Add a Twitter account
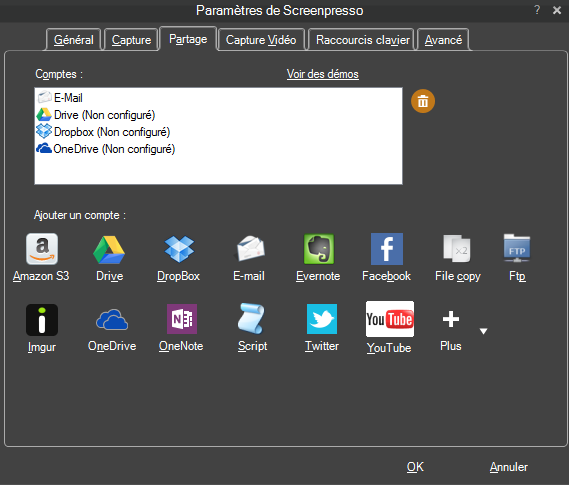This screenshot has height=485, width=569. (x=322, y=328)
